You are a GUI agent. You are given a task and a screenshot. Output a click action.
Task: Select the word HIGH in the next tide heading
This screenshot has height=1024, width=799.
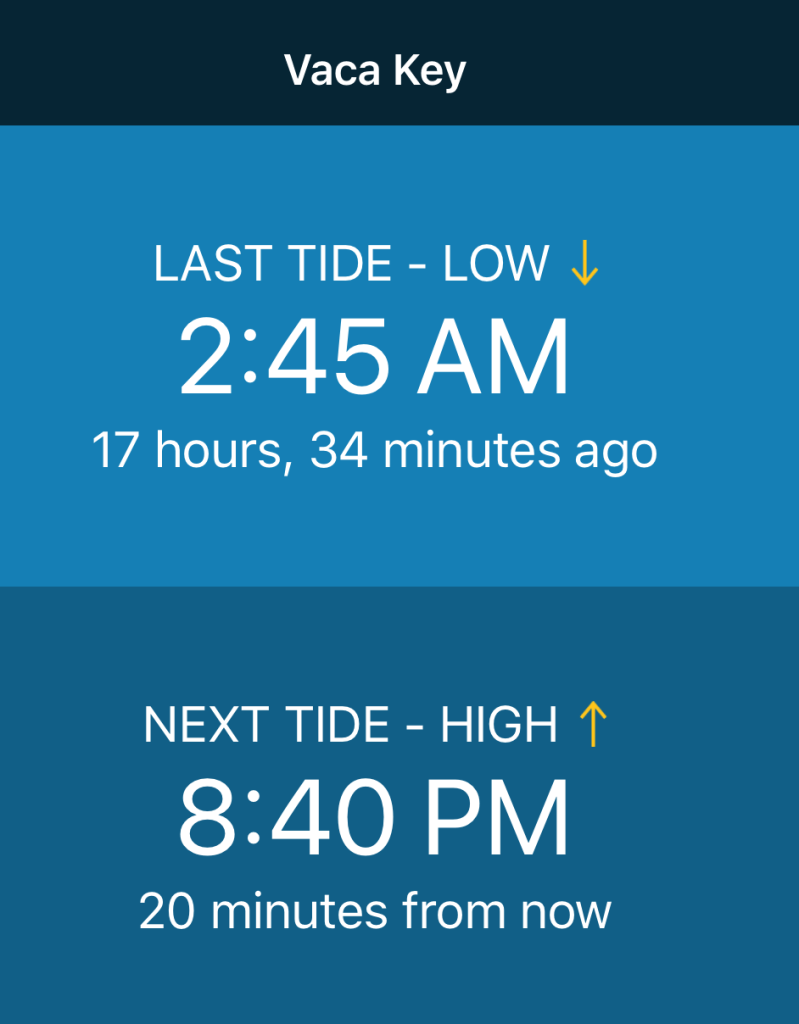pos(499,725)
